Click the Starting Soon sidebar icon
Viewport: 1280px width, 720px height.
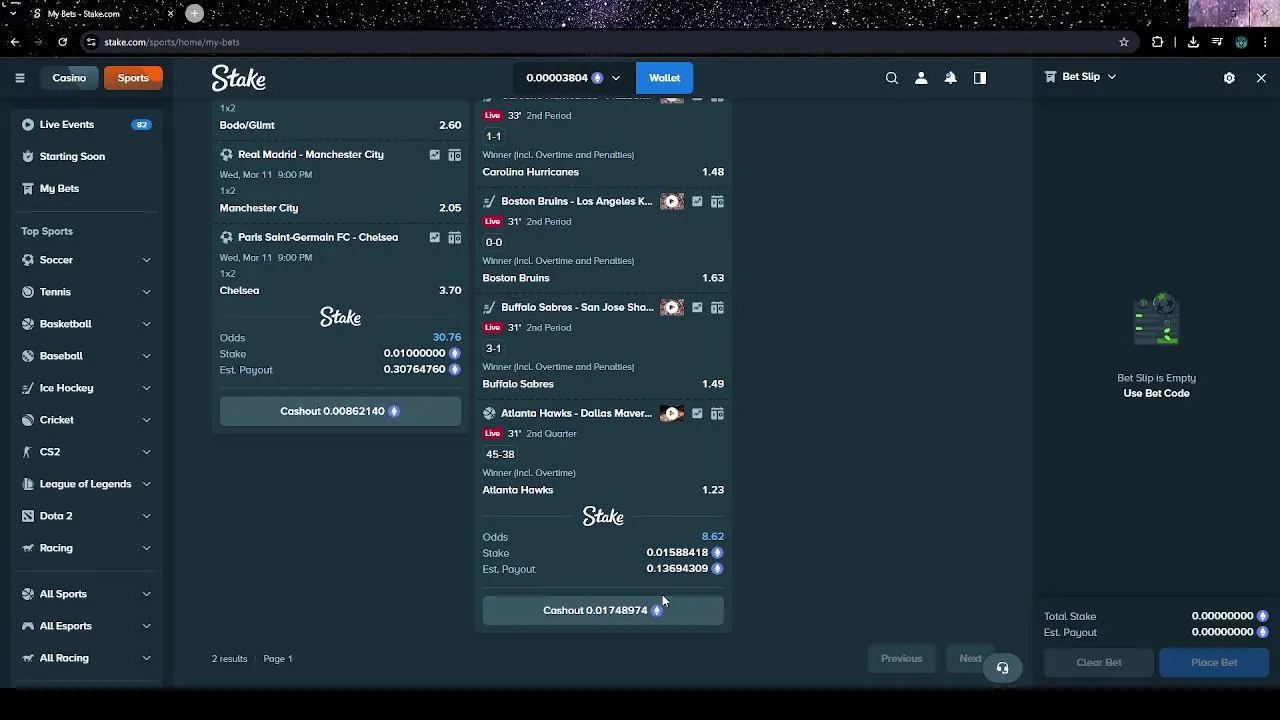(28, 157)
